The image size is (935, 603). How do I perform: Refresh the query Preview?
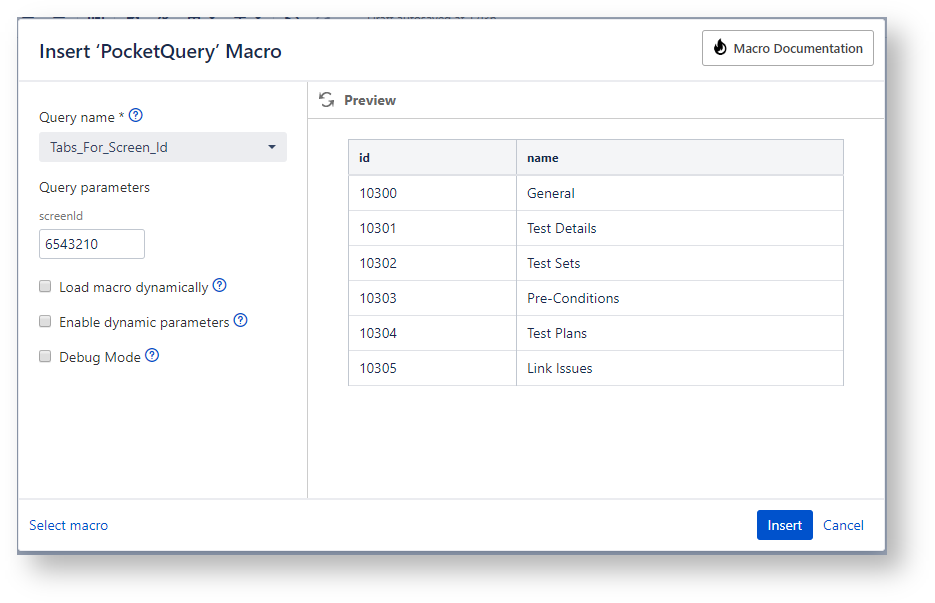pos(324,100)
